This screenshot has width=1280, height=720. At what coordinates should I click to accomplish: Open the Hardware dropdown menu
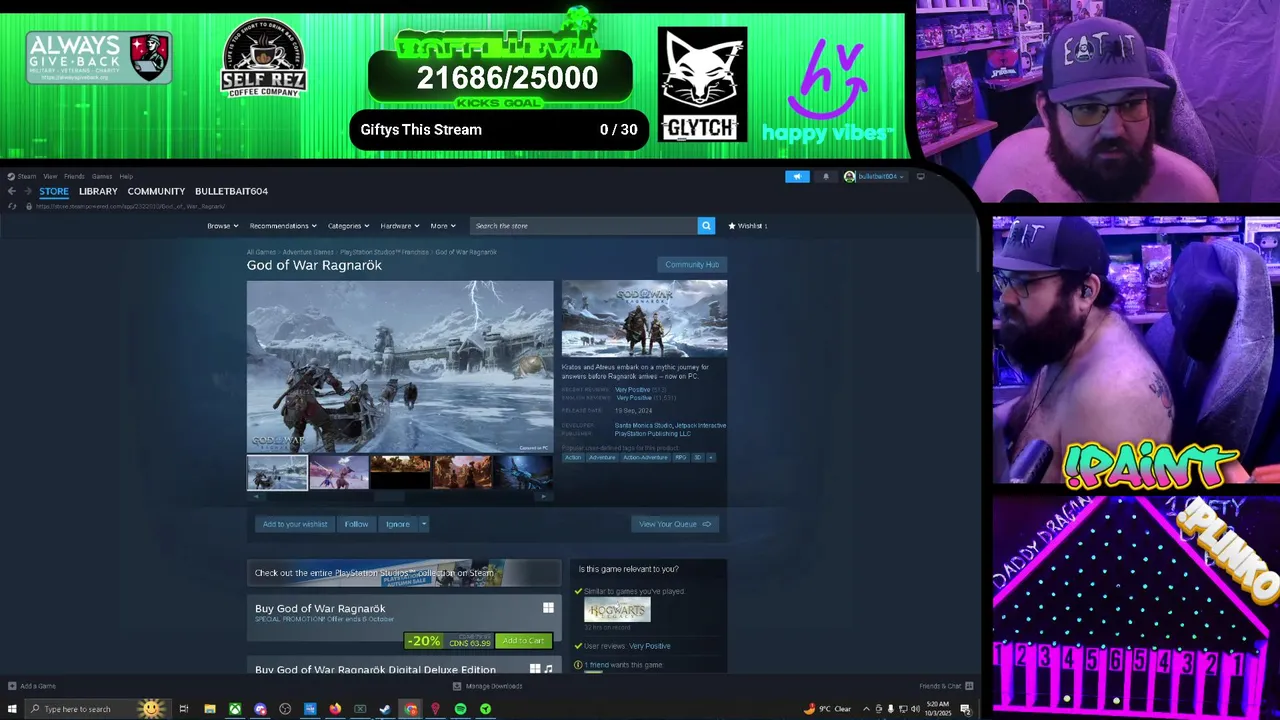click(399, 226)
